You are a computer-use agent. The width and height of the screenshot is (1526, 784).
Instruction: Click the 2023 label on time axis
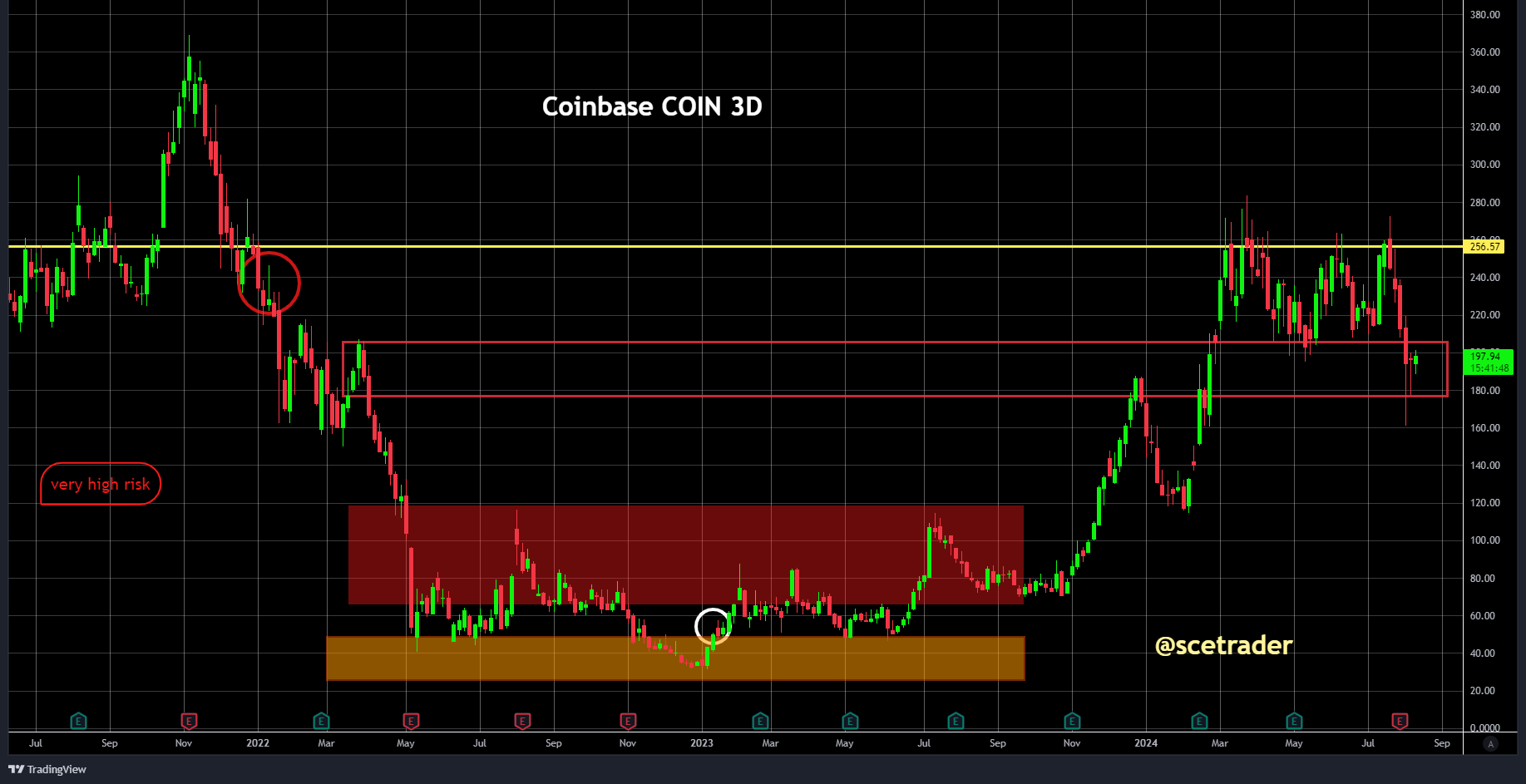[702, 743]
